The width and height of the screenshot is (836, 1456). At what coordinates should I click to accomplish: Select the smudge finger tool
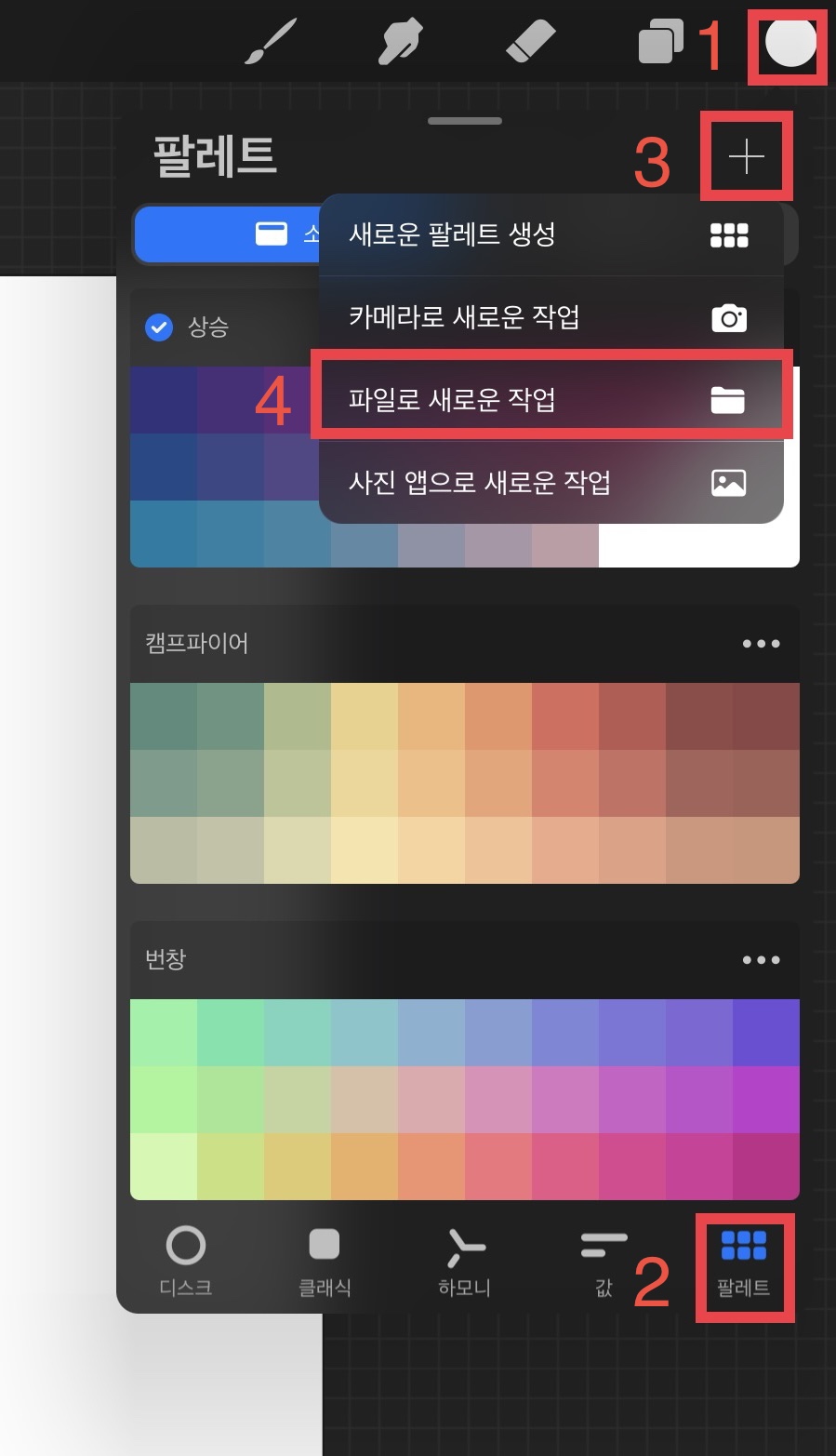coord(401,42)
